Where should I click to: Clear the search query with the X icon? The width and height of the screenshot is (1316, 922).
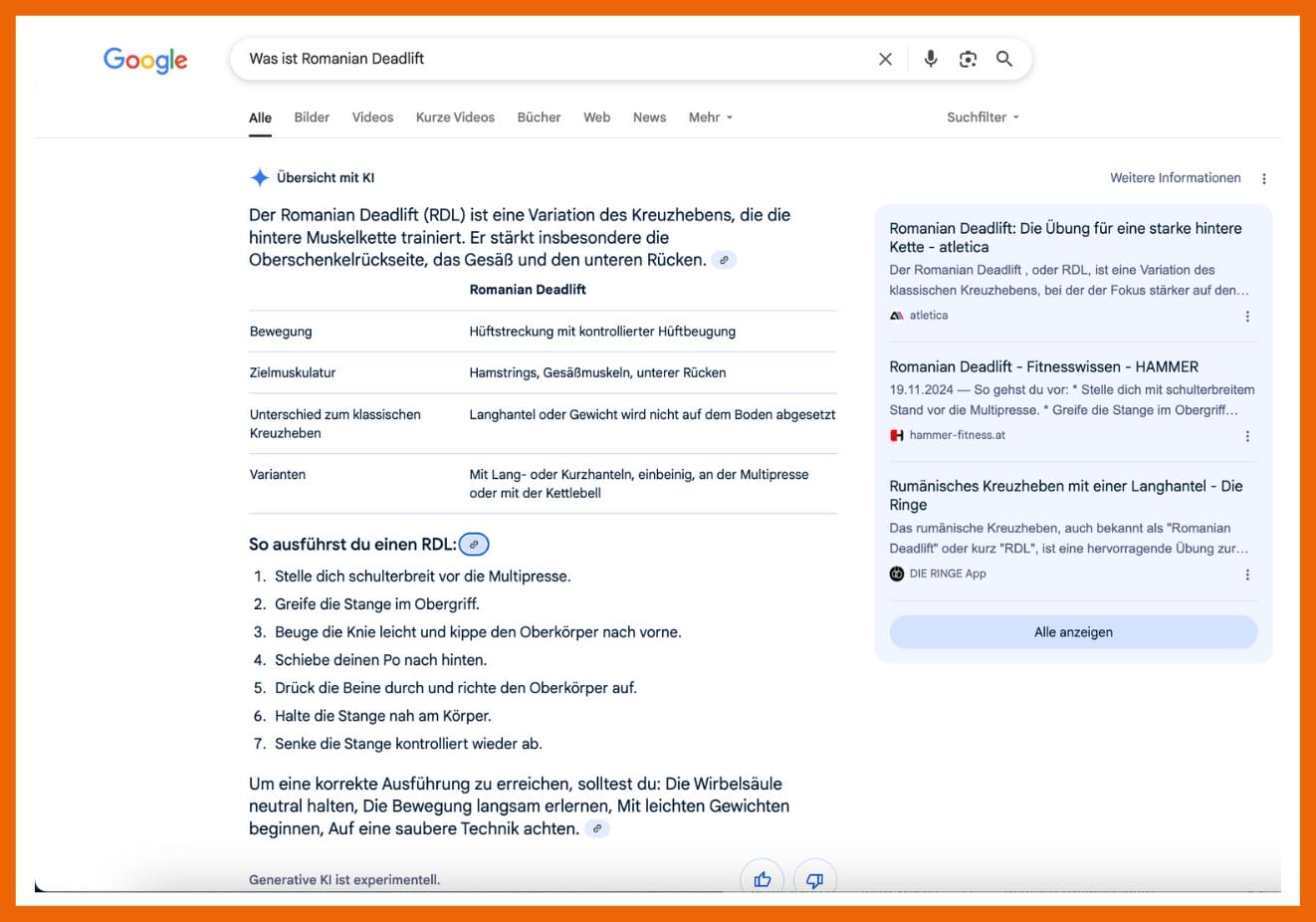pyautogui.click(x=884, y=59)
